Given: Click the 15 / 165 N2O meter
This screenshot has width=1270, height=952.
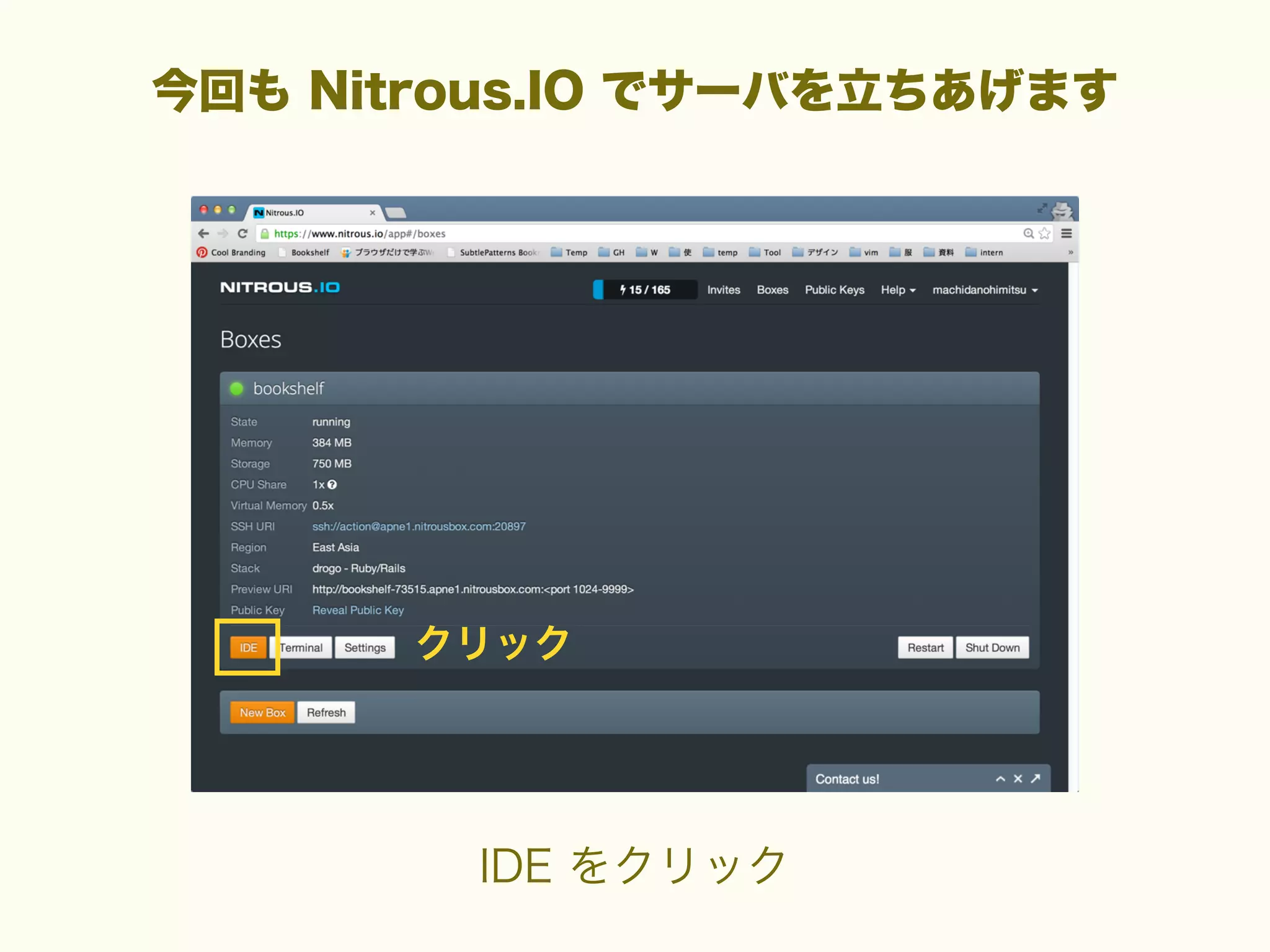Looking at the screenshot, I should click(x=645, y=289).
